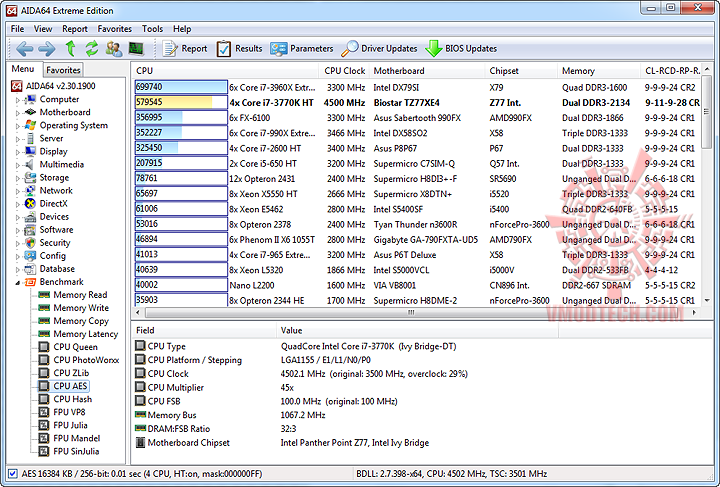Select the Menu tab

click(x=23, y=69)
